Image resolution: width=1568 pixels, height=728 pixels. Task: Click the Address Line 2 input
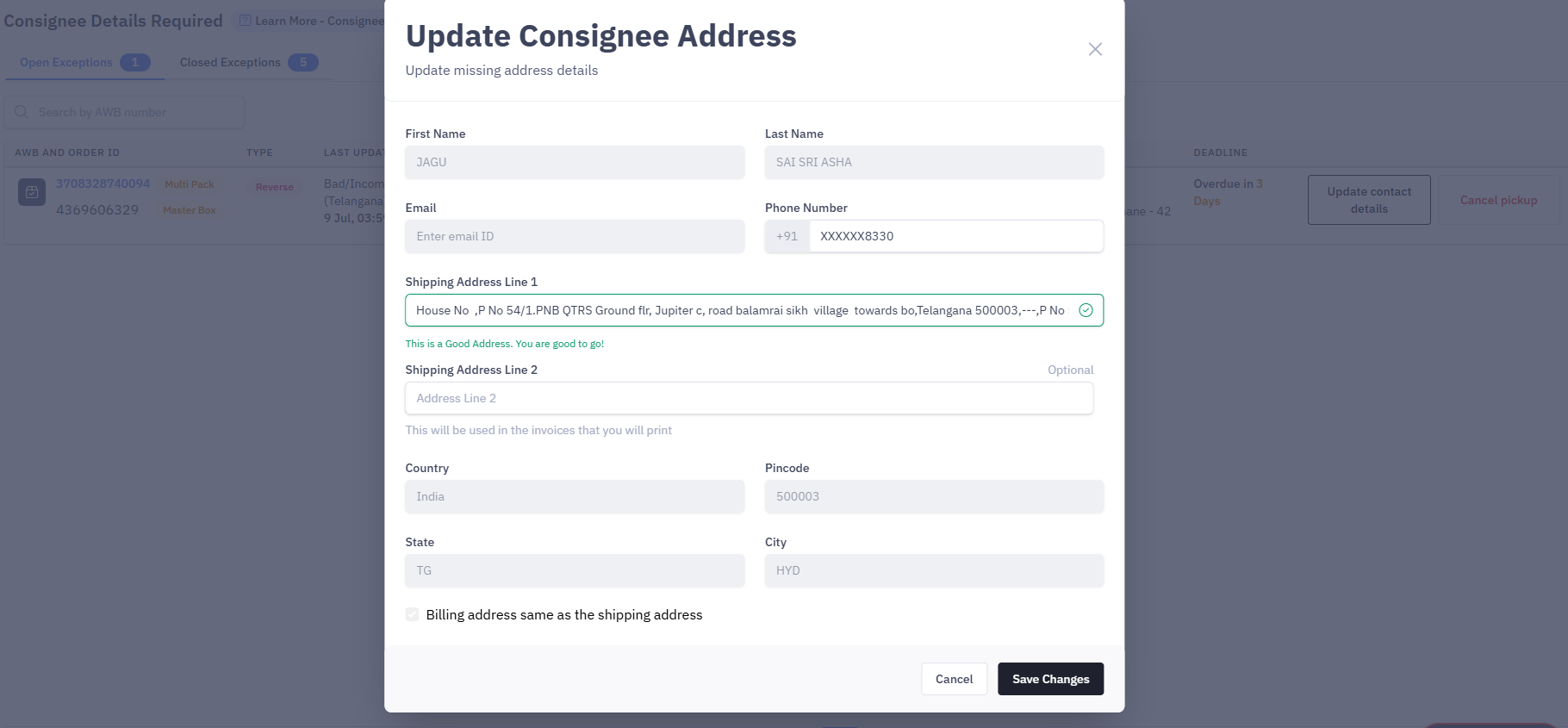(x=749, y=398)
